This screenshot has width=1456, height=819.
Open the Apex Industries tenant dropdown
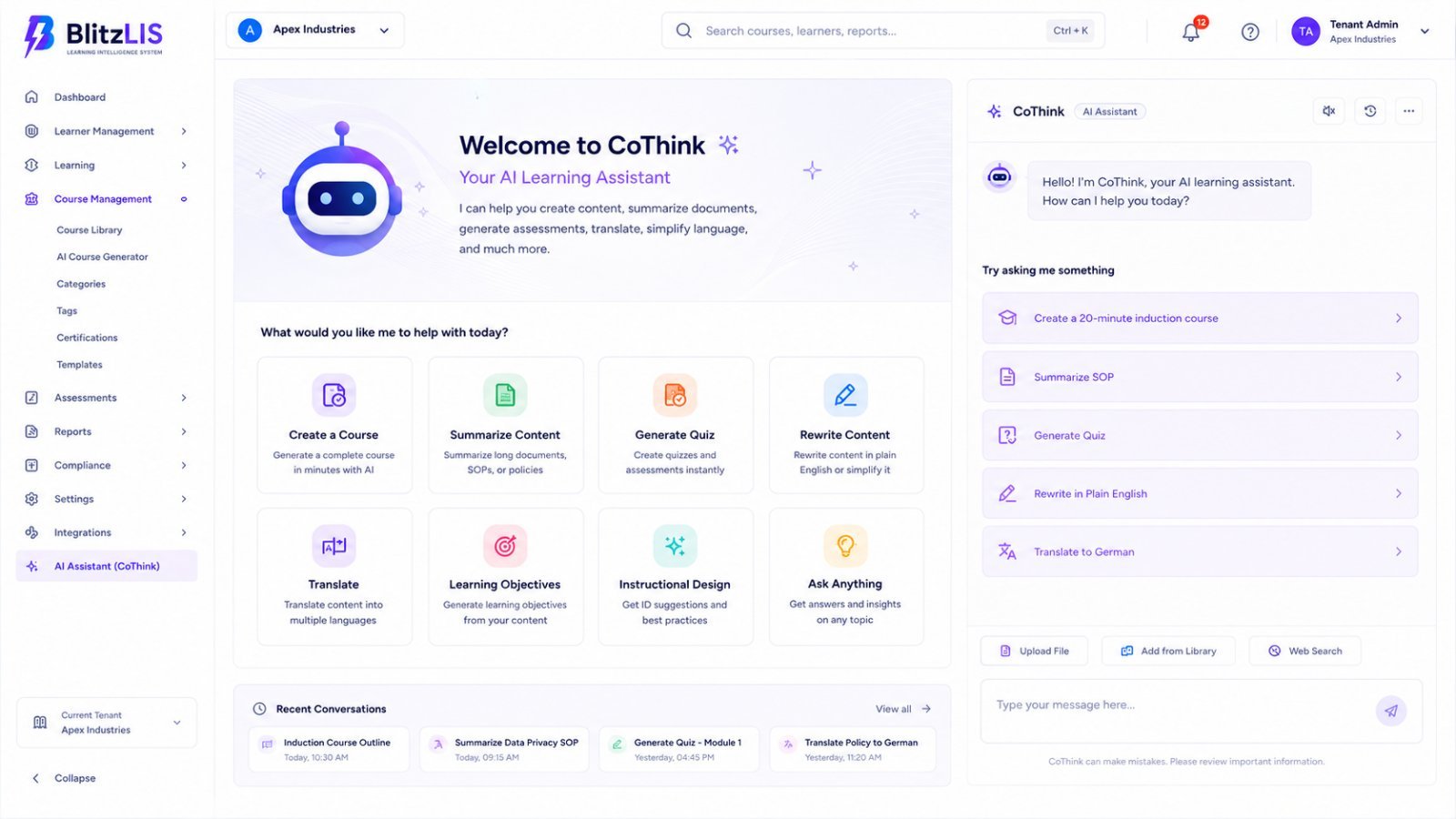315,30
